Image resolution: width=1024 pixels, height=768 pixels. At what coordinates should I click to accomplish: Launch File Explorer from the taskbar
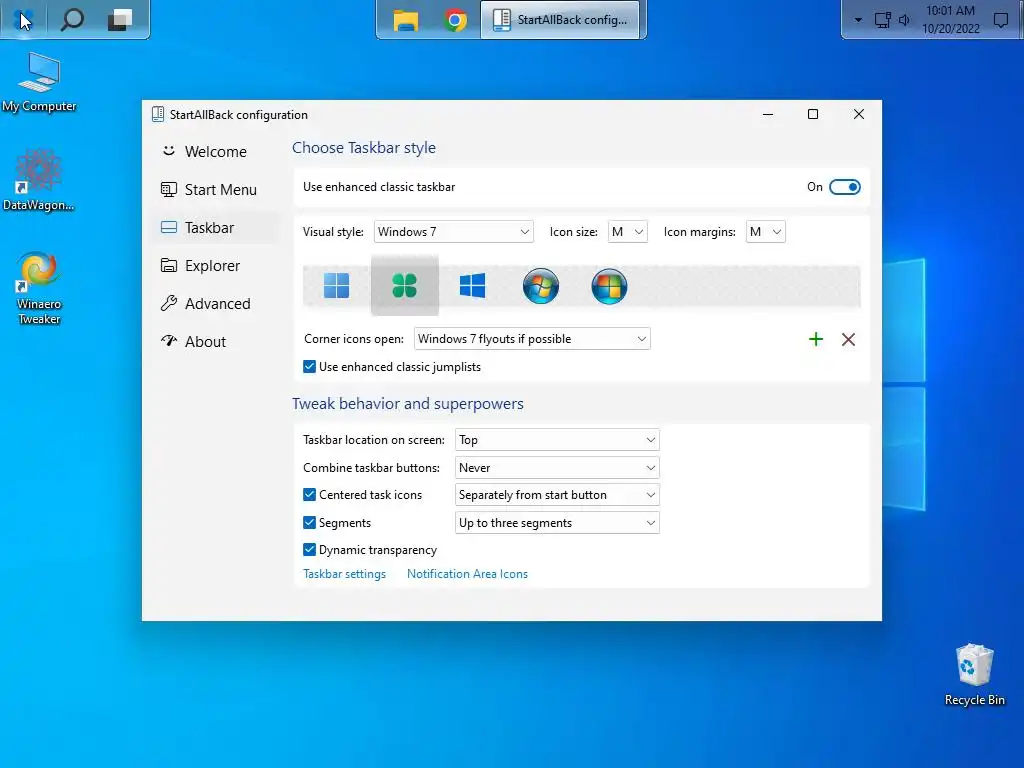[406, 20]
